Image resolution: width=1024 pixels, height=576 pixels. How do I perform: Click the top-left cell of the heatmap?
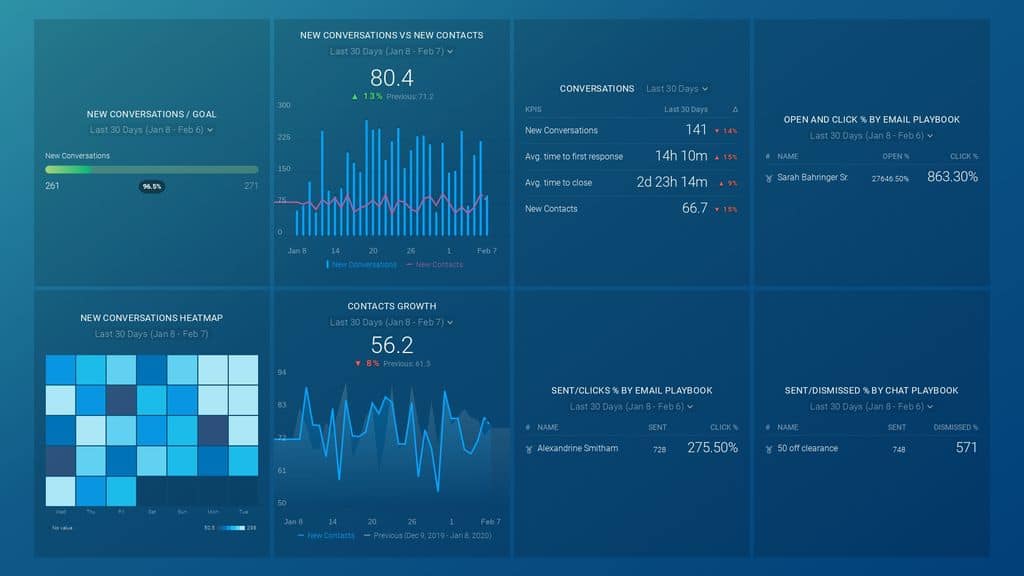[x=60, y=370]
